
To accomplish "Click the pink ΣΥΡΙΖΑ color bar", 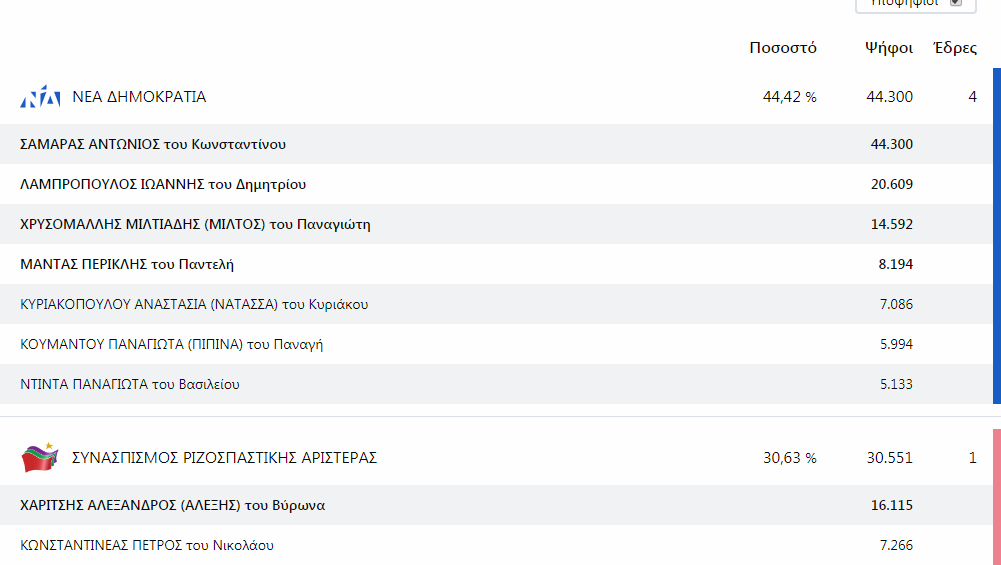I will [x=997, y=497].
